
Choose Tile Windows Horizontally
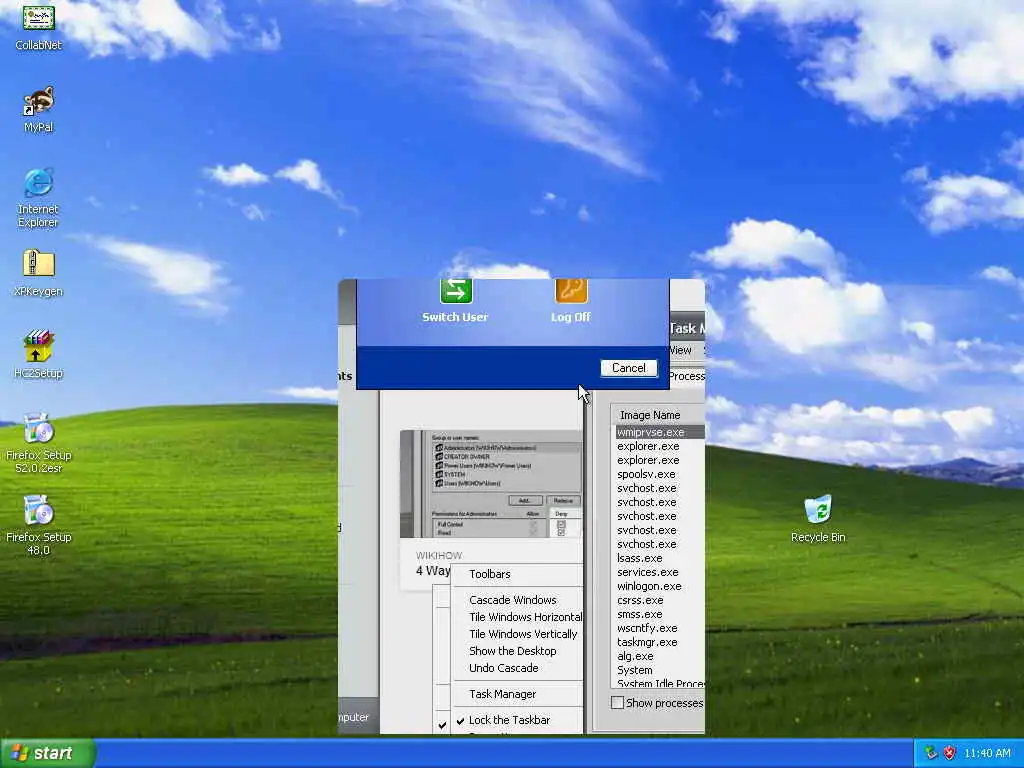(x=517, y=616)
